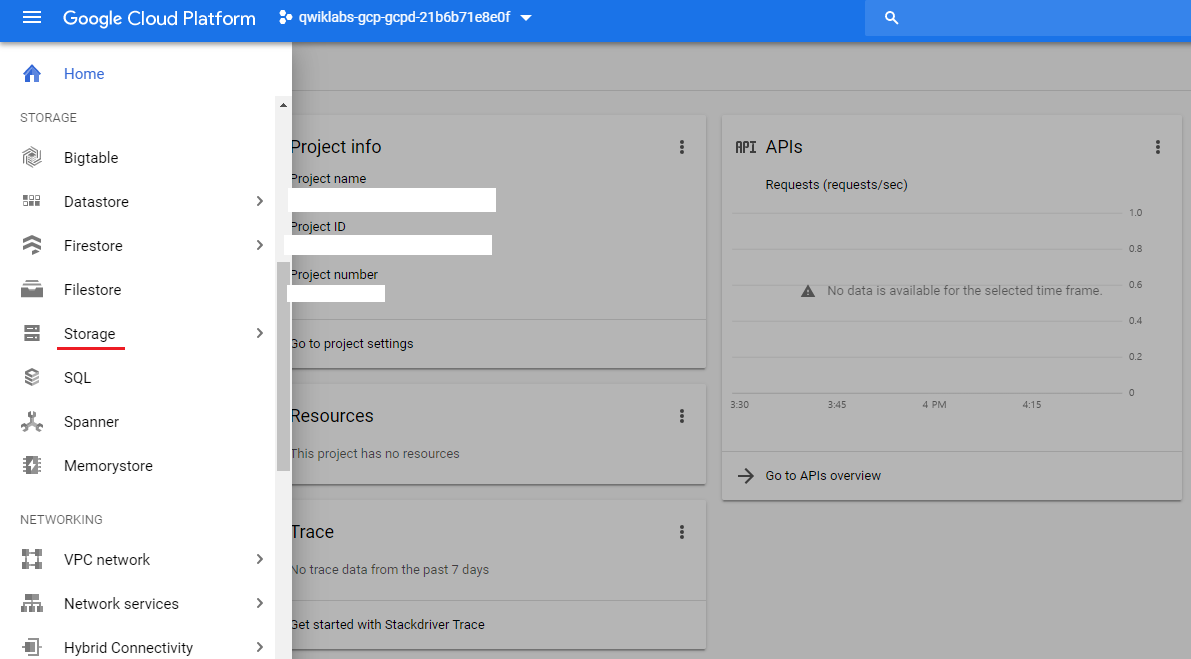The height and width of the screenshot is (659, 1191).
Task: Expand the Hybrid Connectivity submenu chevron
Action: pos(260,648)
